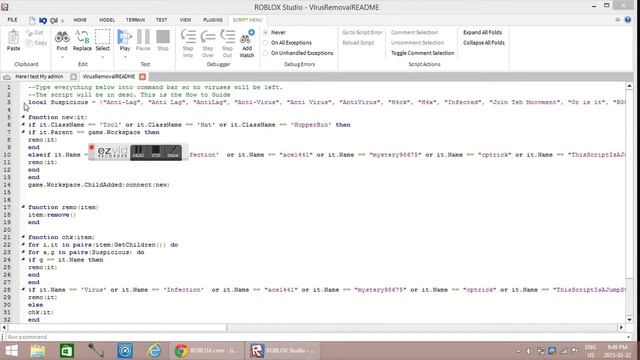The height and width of the screenshot is (360, 640).
Task: Click the Copy icon in Clipboard group
Action: point(29,43)
